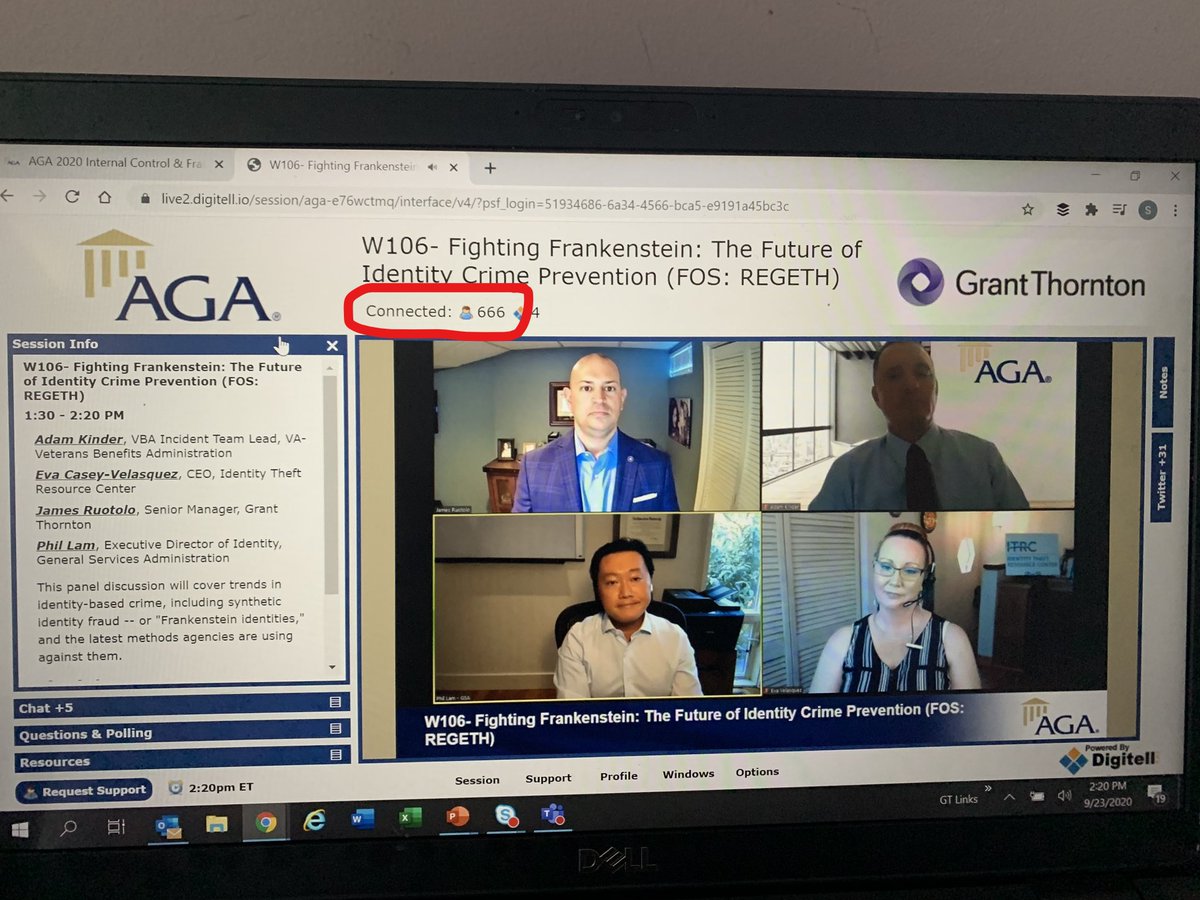This screenshot has width=1200, height=900.
Task: Launch Internet Explorer from the taskbar
Action: (314, 821)
